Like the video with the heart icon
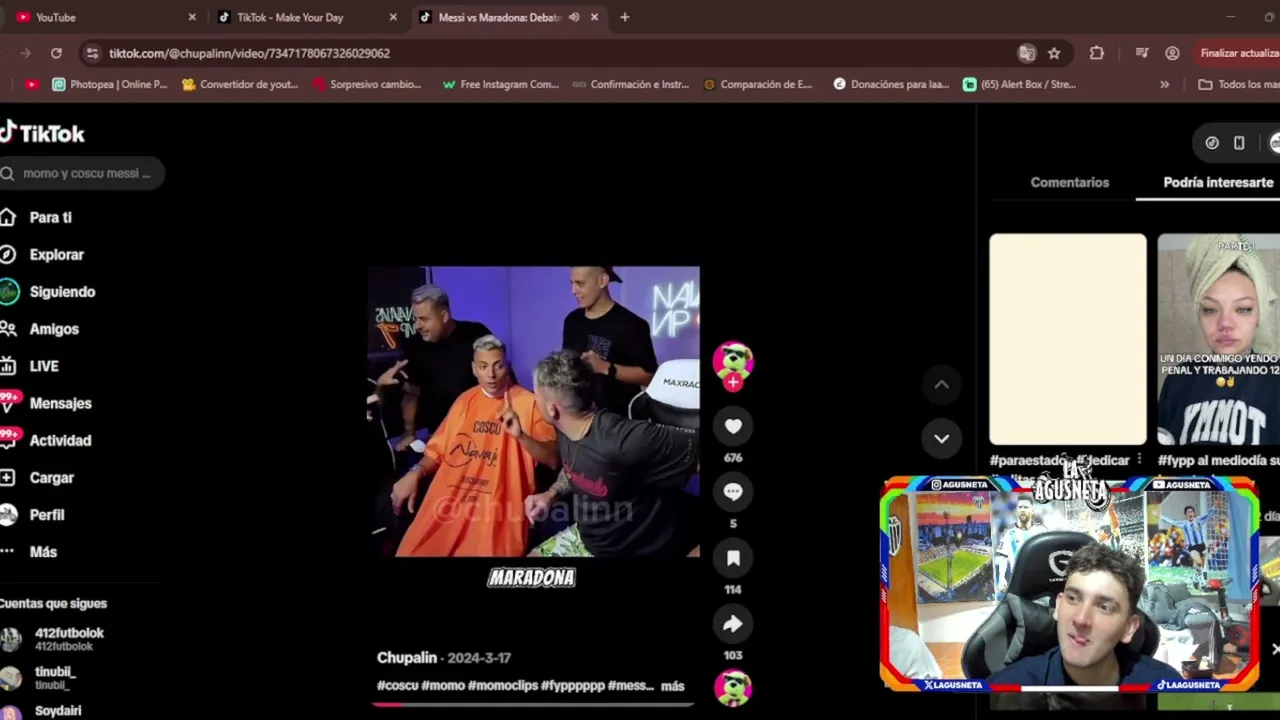Viewport: 1280px width, 720px height. coord(733,427)
